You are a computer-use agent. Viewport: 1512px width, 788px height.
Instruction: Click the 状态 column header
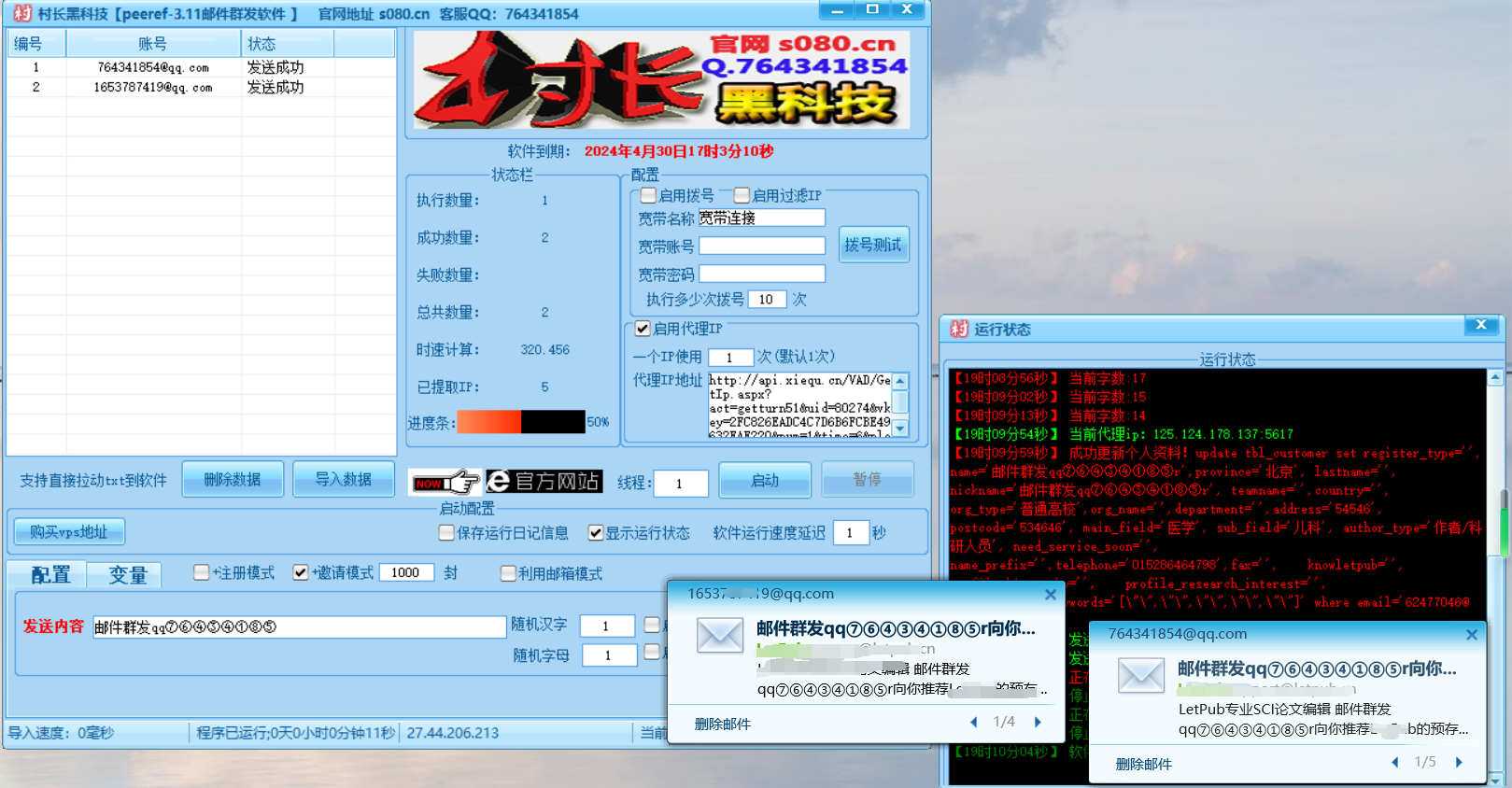[287, 44]
